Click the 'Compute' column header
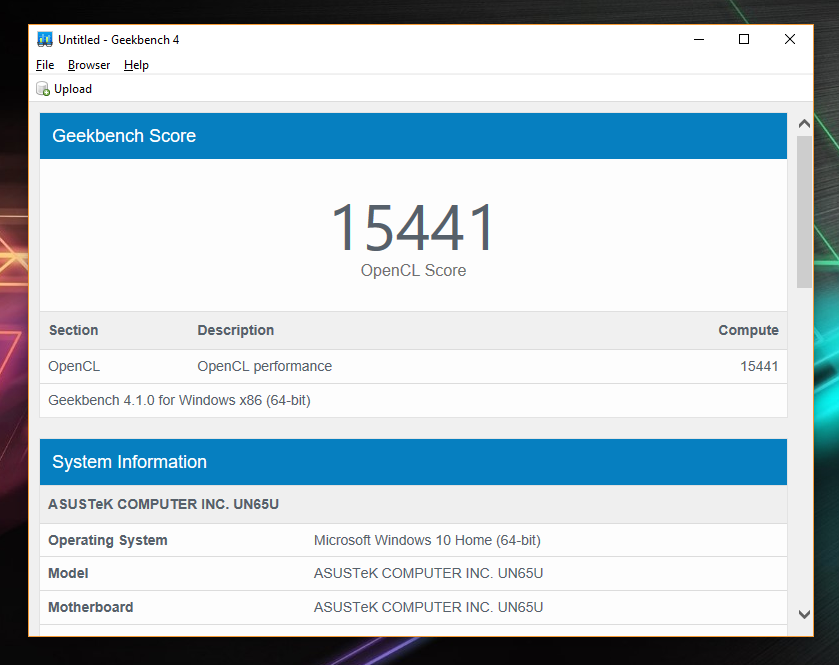 (748, 330)
